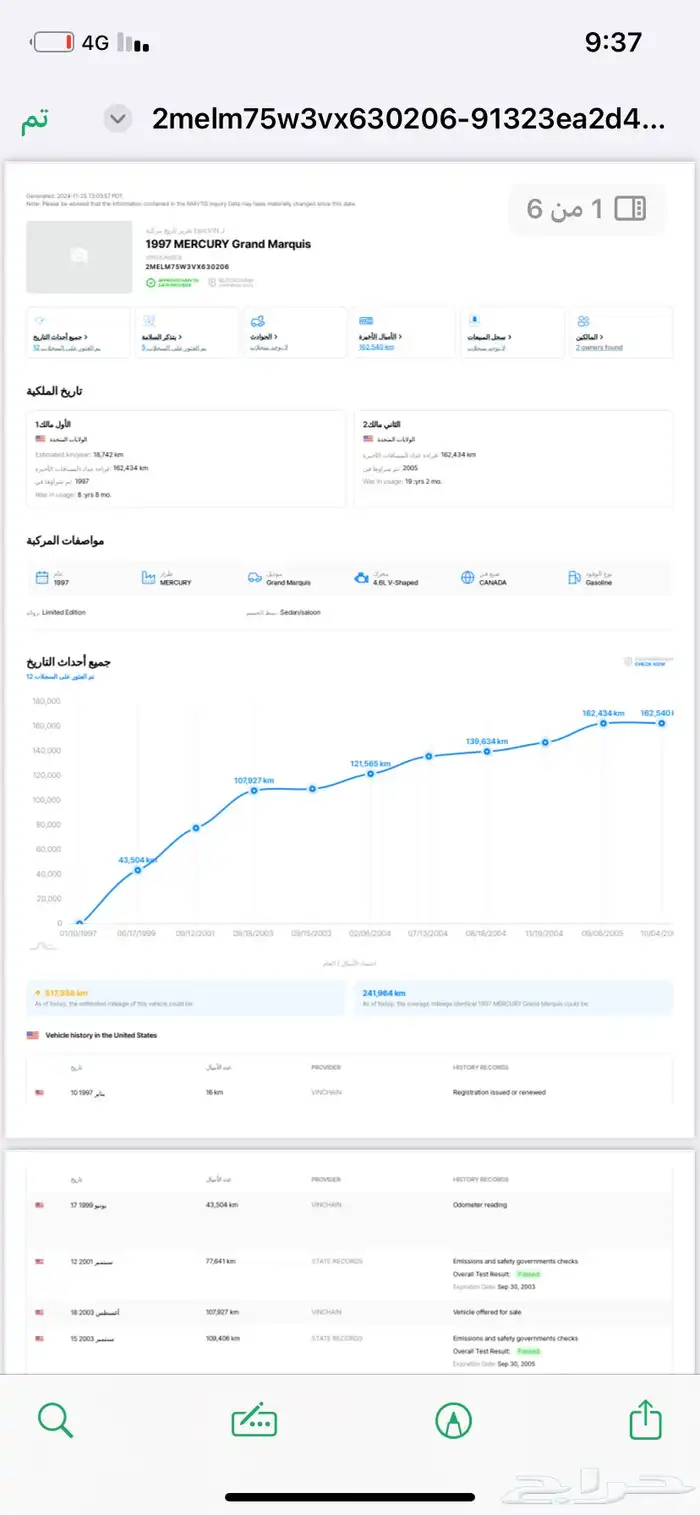700x1515 pixels.
Task: Open the accidents card with car icon
Action: (295, 332)
